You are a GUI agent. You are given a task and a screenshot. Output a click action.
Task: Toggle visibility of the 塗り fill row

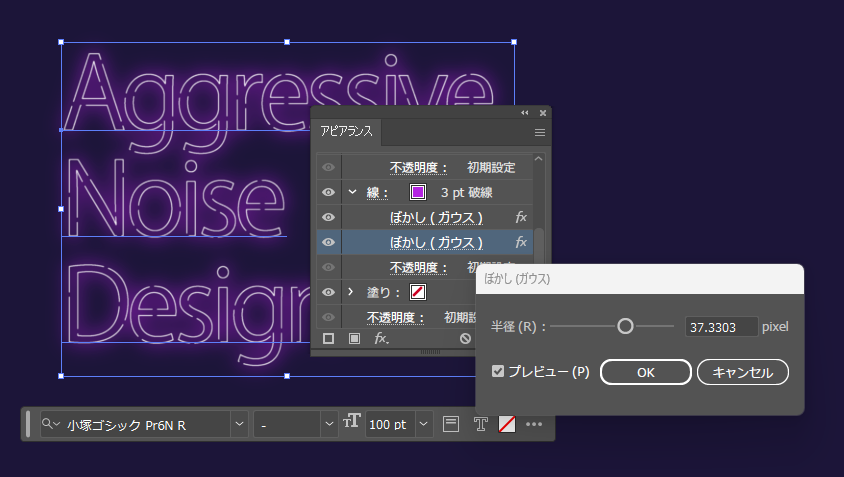(328, 292)
